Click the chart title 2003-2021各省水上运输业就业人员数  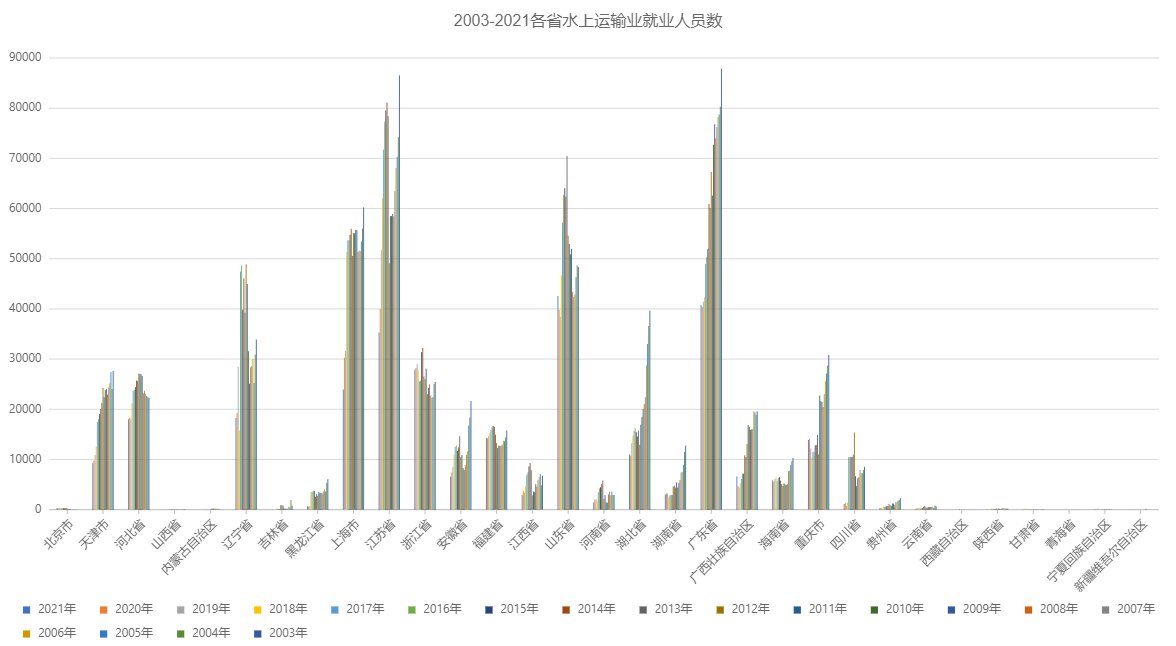point(587,21)
